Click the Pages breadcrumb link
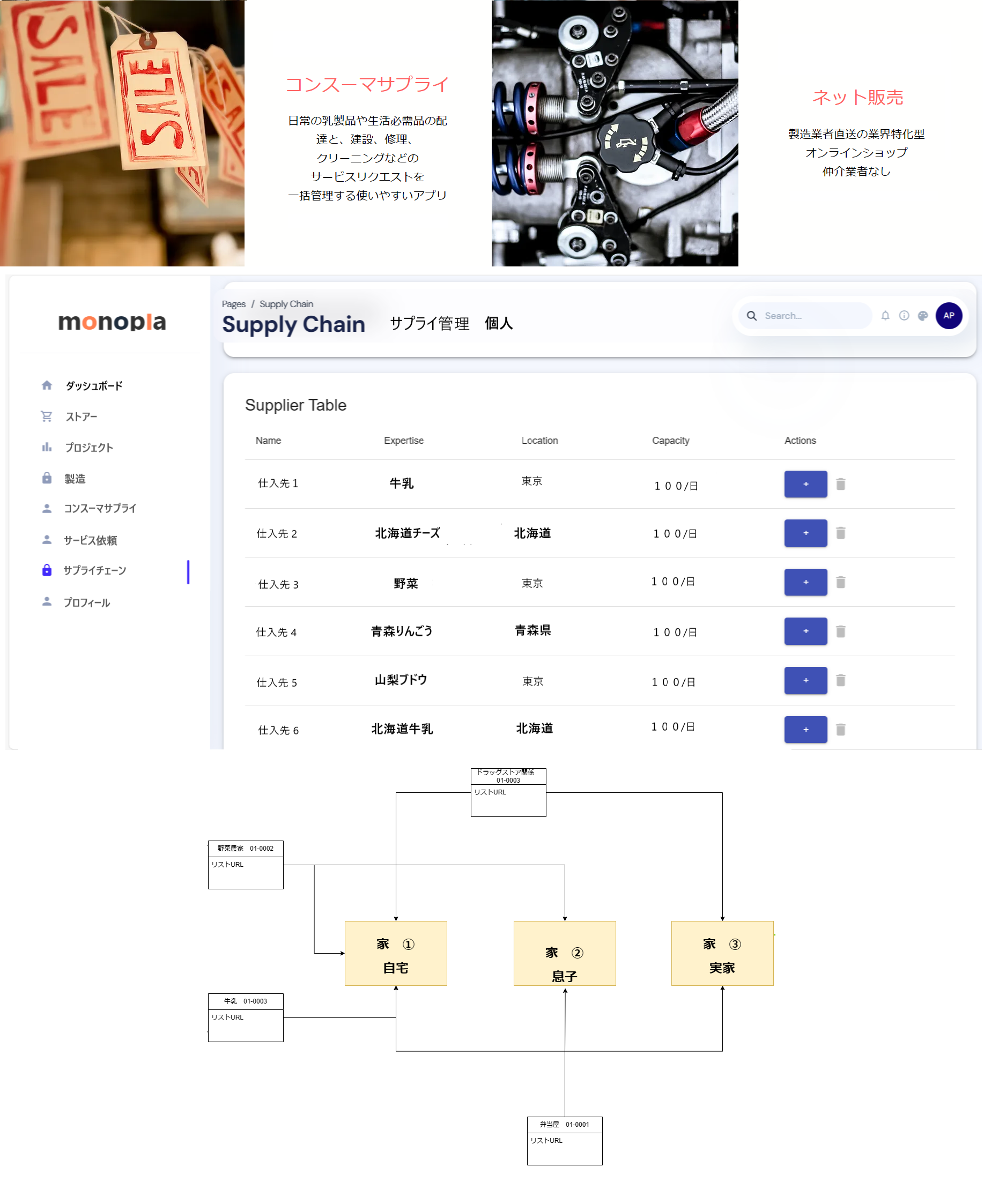984x1204 pixels. click(x=233, y=304)
